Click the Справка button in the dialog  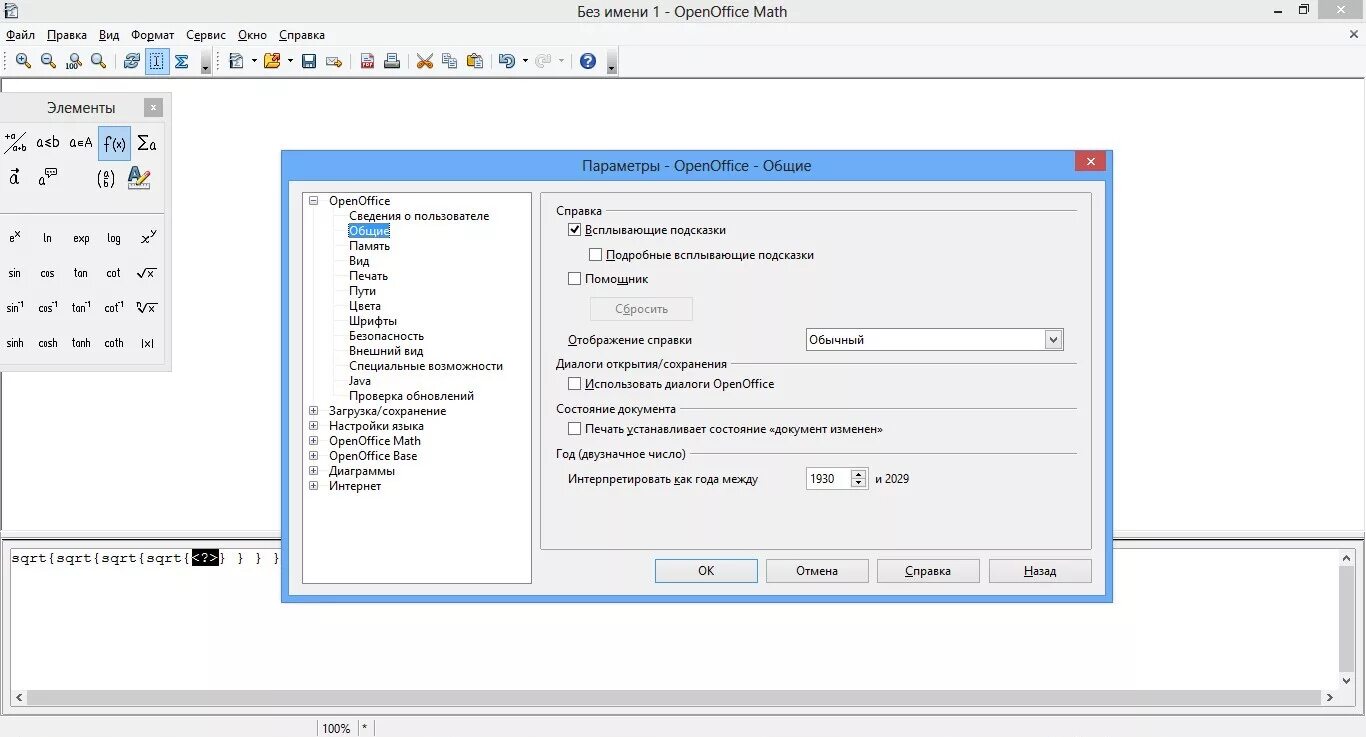coord(928,571)
